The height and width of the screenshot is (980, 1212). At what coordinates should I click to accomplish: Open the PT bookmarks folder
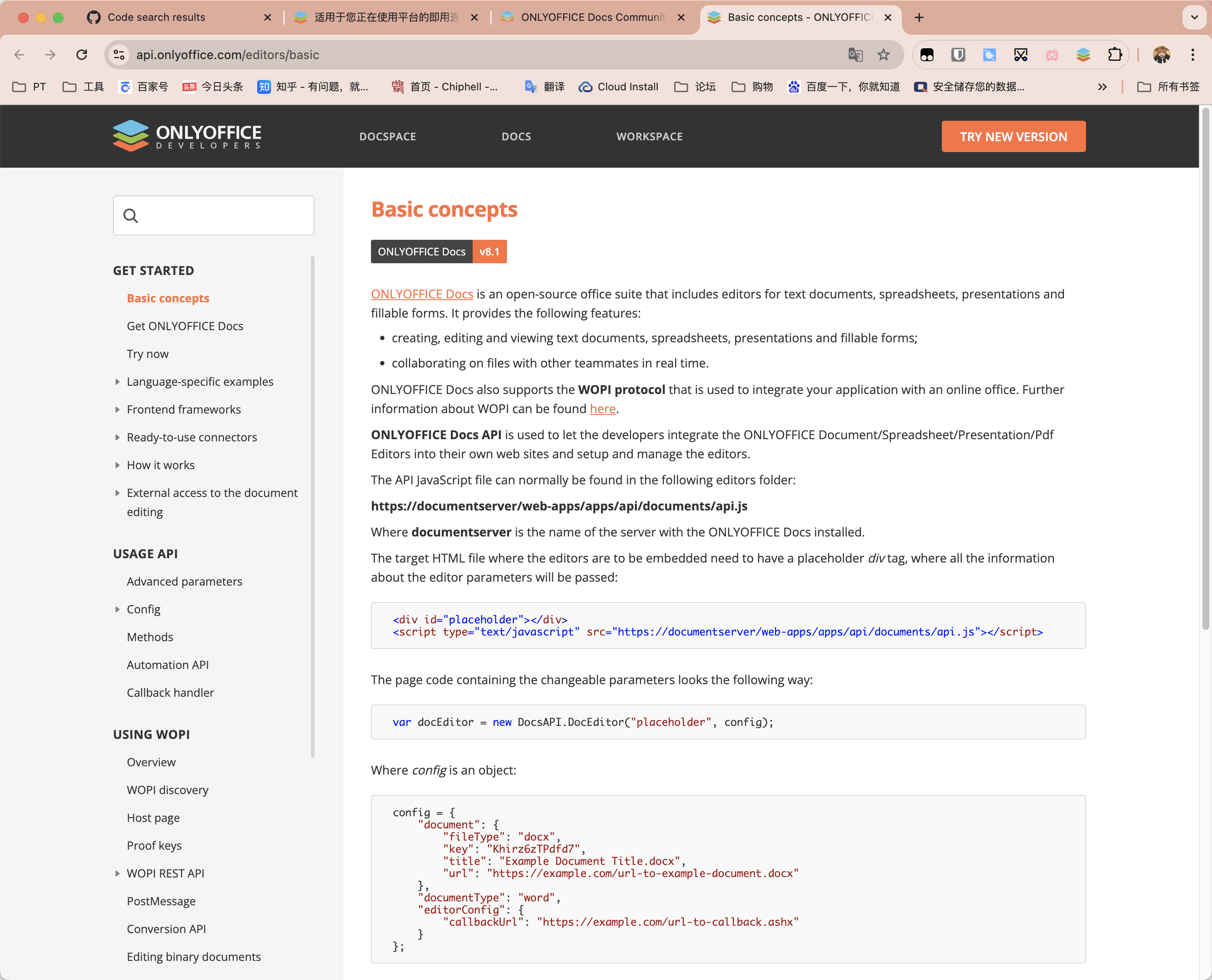[x=30, y=87]
